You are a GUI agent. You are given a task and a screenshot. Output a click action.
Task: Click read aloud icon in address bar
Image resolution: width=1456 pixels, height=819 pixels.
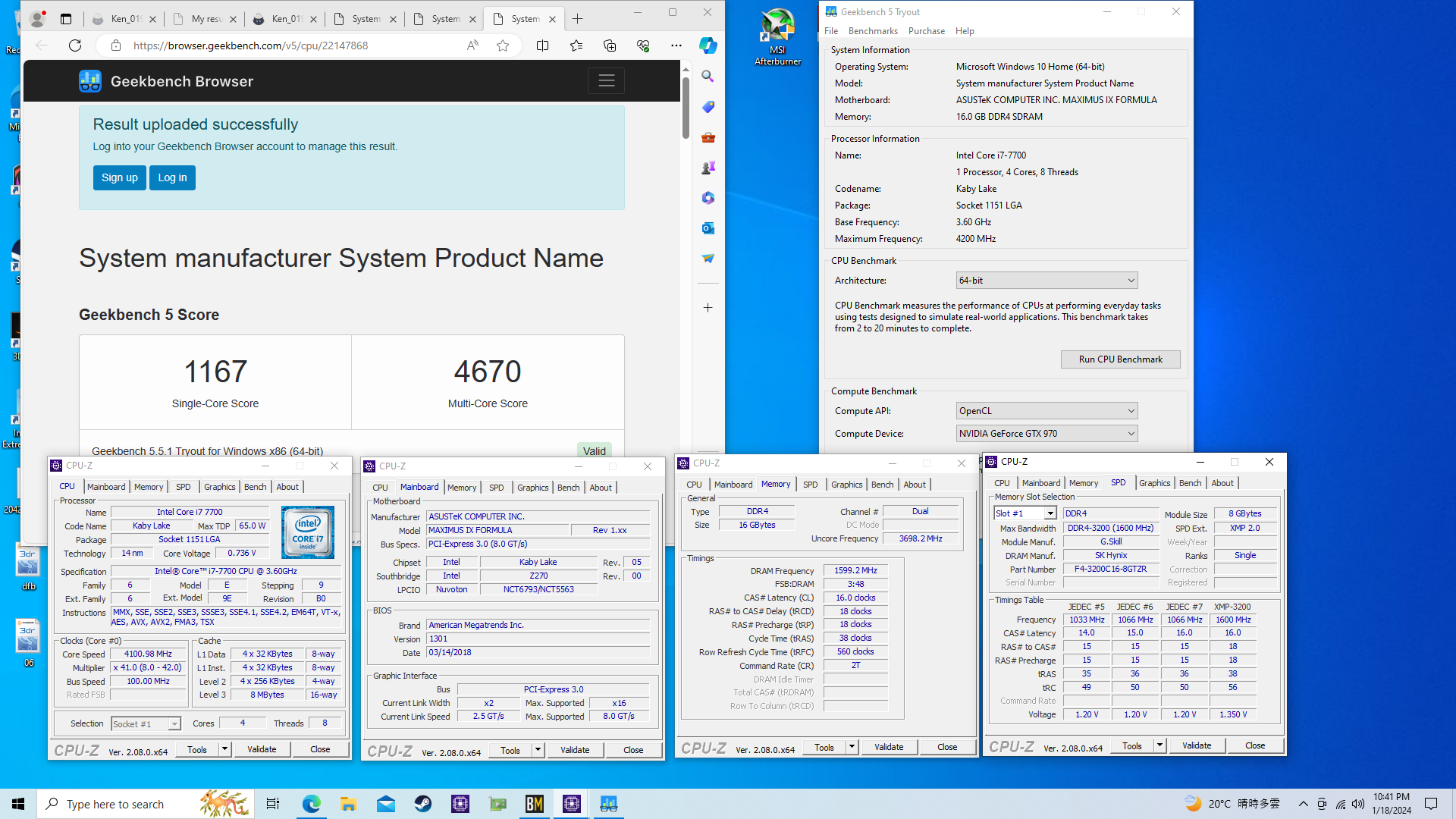472,45
